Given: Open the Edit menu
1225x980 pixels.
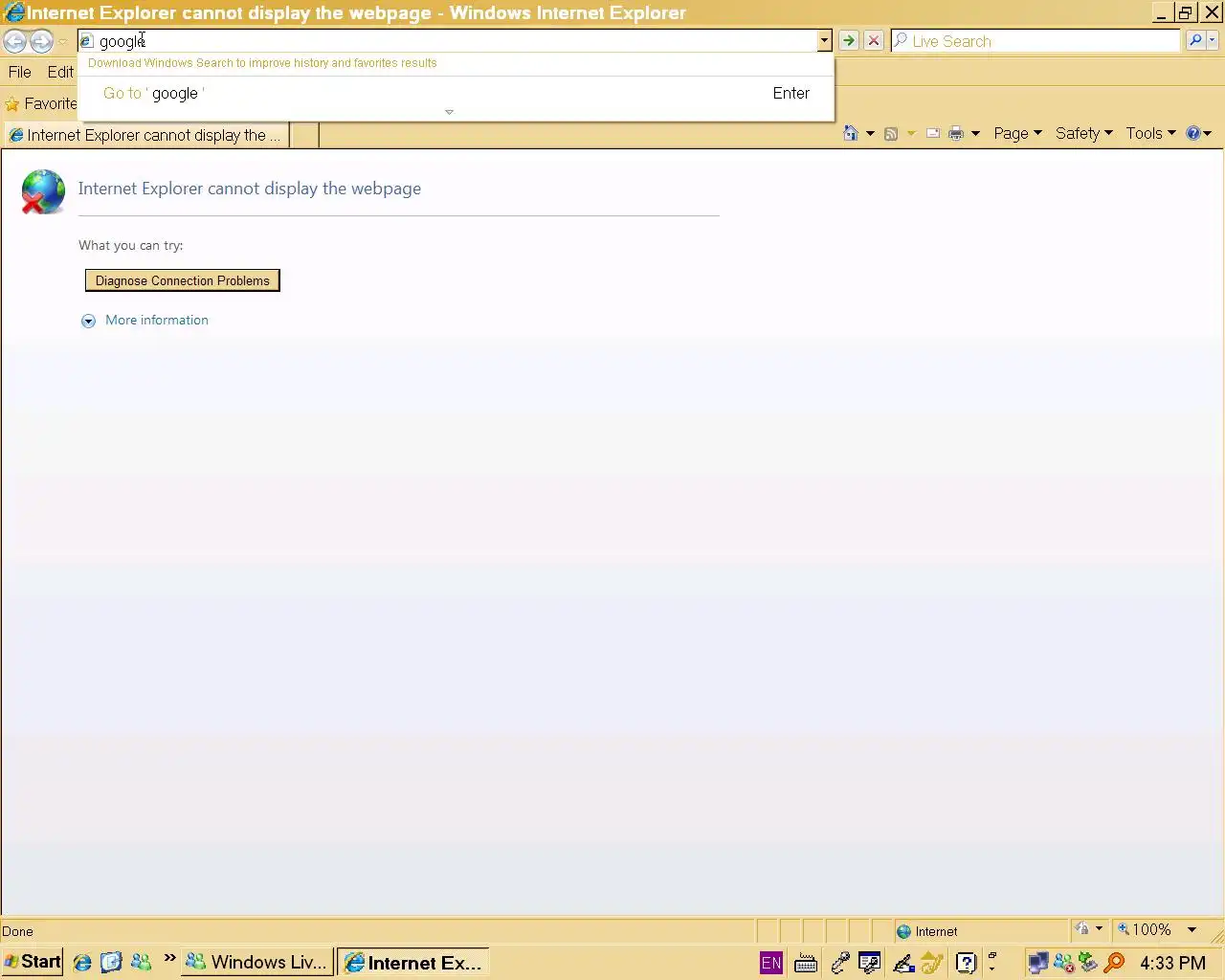Looking at the screenshot, I should (x=60, y=72).
